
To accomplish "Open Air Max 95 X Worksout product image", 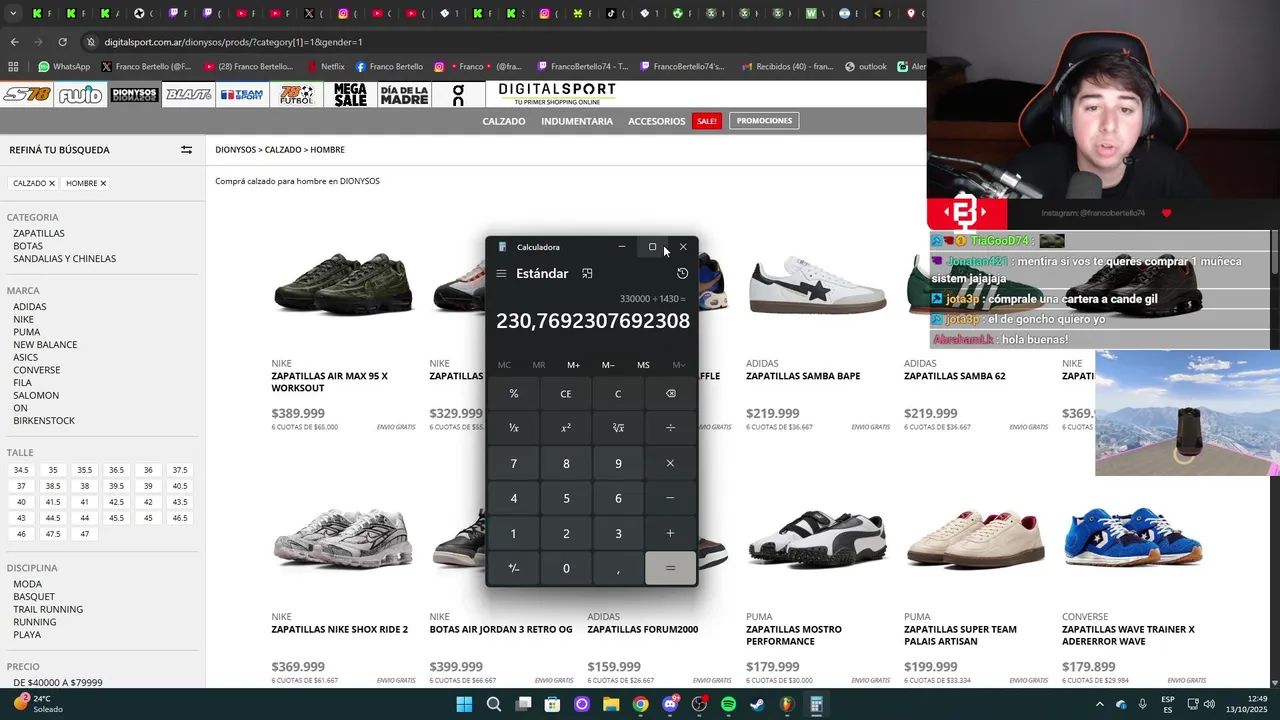I will tap(343, 284).
